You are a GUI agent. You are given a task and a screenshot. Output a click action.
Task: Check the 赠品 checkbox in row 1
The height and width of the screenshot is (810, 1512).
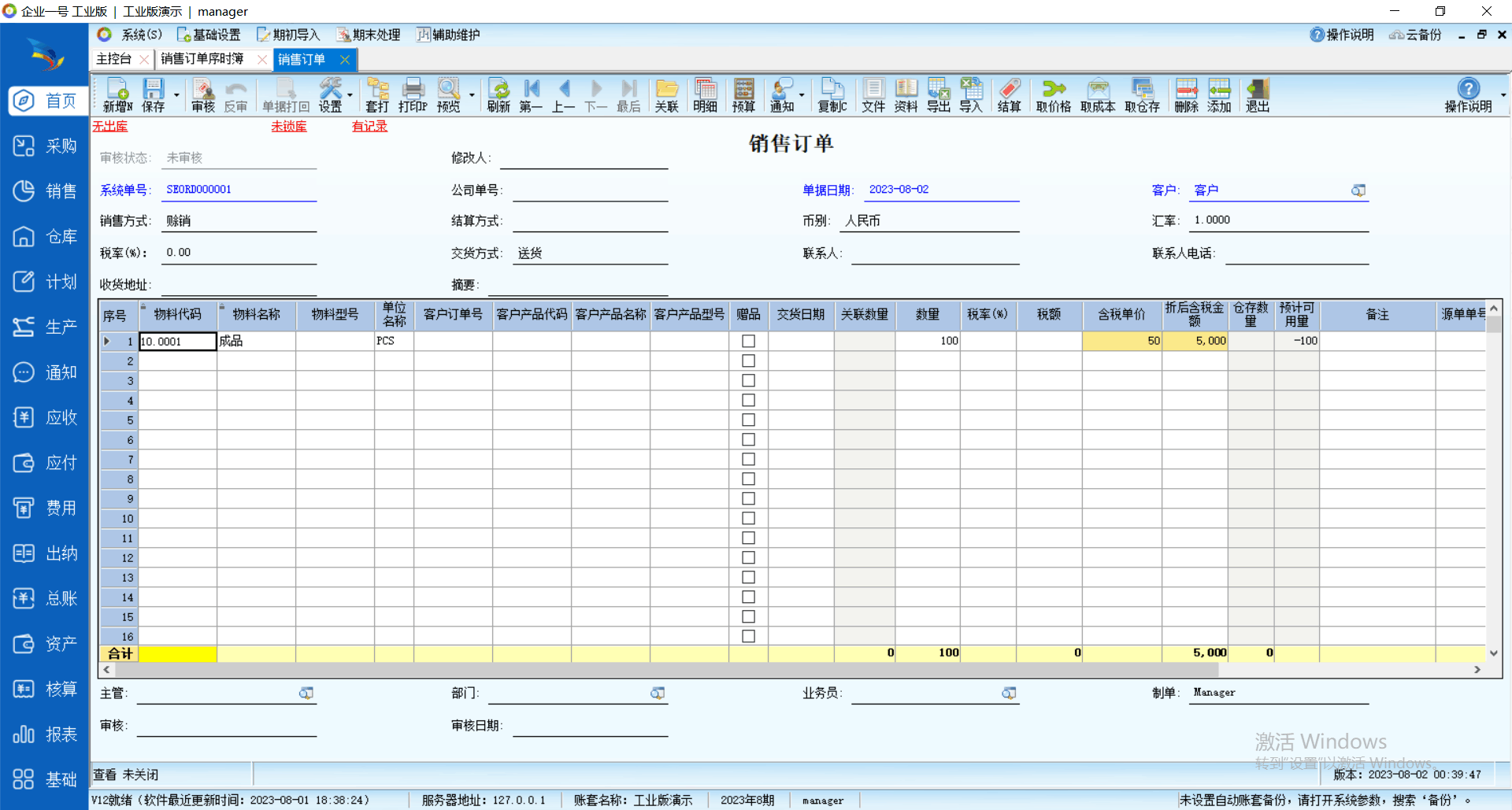pyautogui.click(x=748, y=341)
